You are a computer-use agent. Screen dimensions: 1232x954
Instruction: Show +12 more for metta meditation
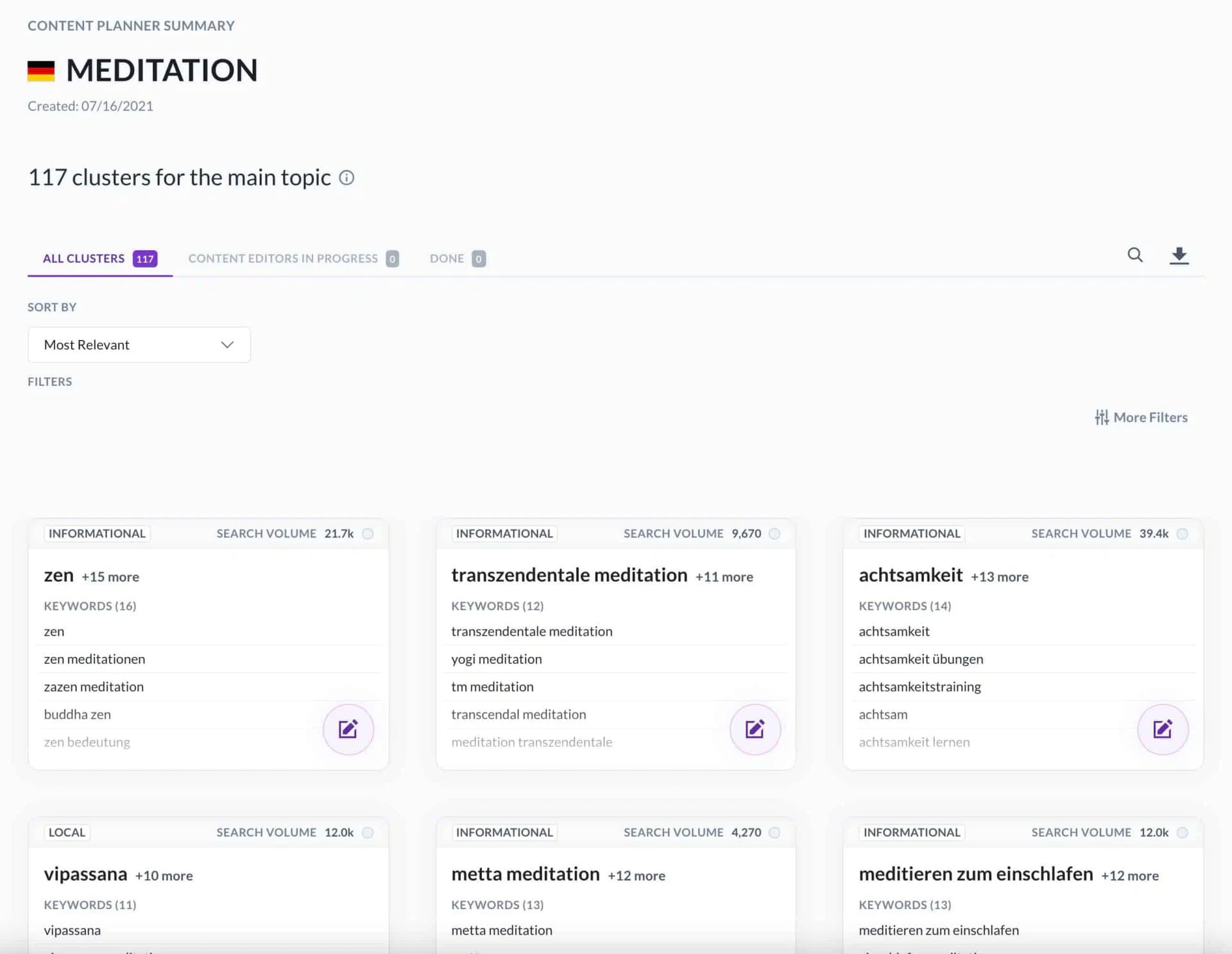(636, 874)
